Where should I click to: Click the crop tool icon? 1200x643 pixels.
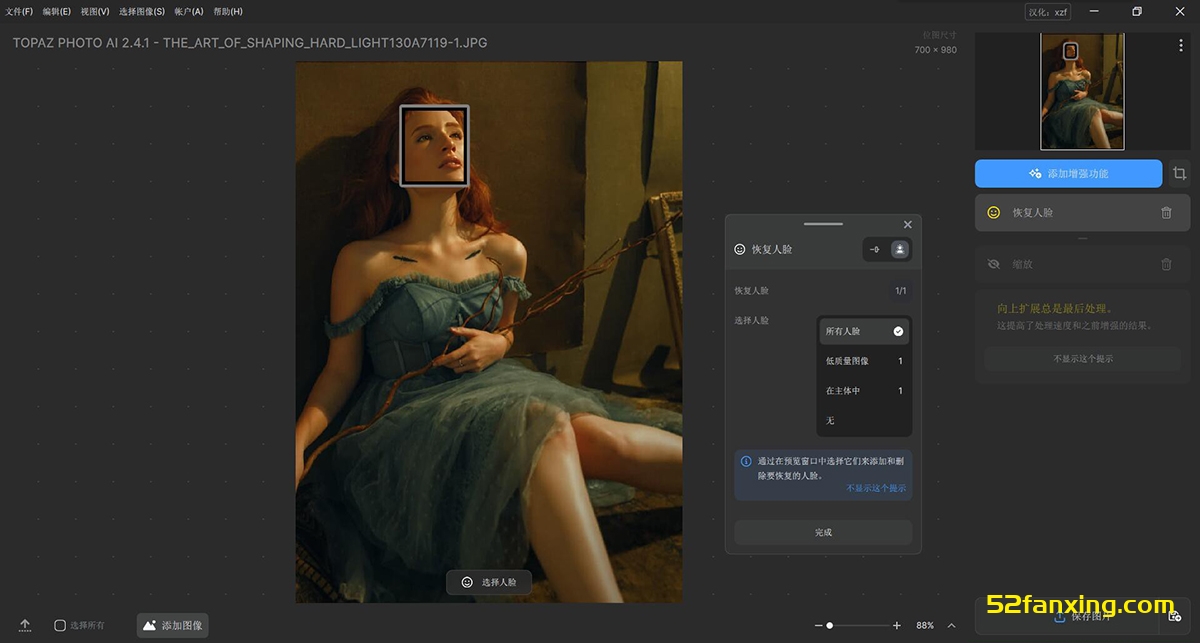click(1180, 173)
